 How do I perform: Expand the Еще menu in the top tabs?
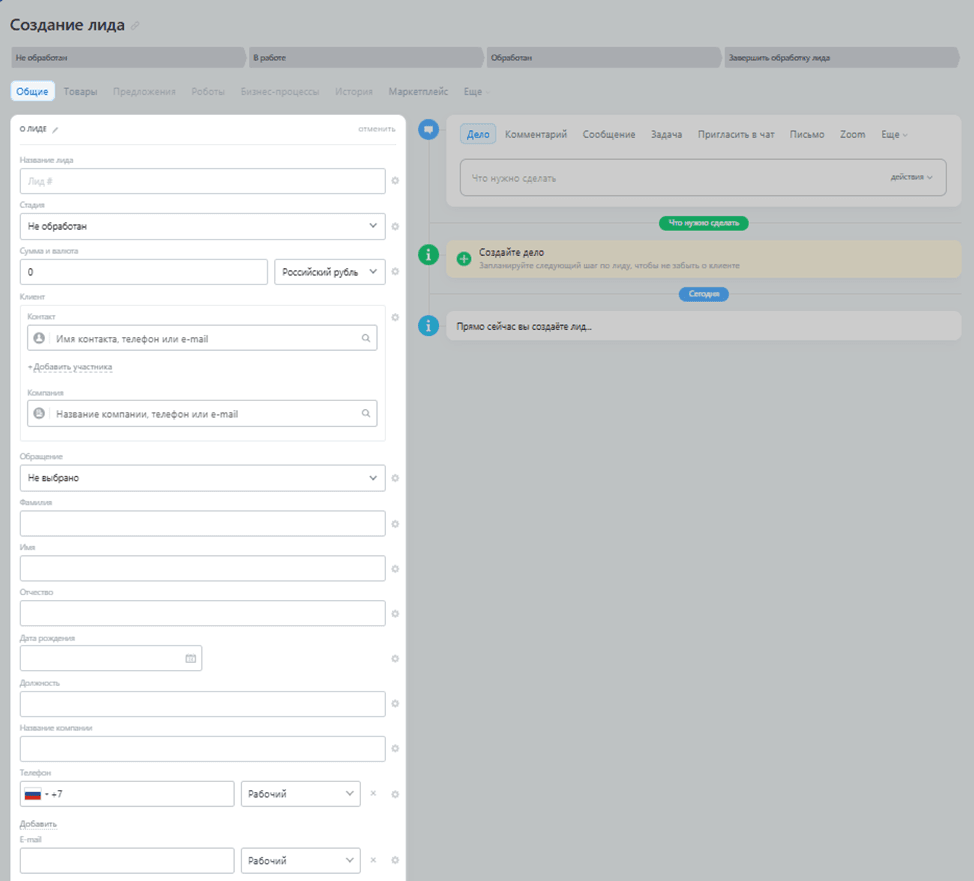(476, 92)
